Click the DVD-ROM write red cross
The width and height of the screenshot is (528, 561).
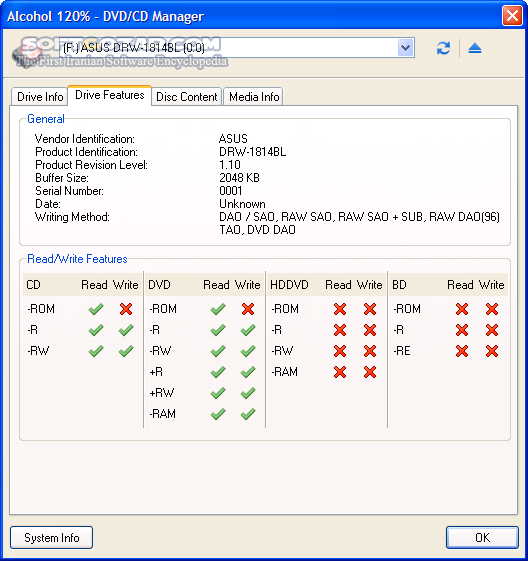pyautogui.click(x=248, y=309)
